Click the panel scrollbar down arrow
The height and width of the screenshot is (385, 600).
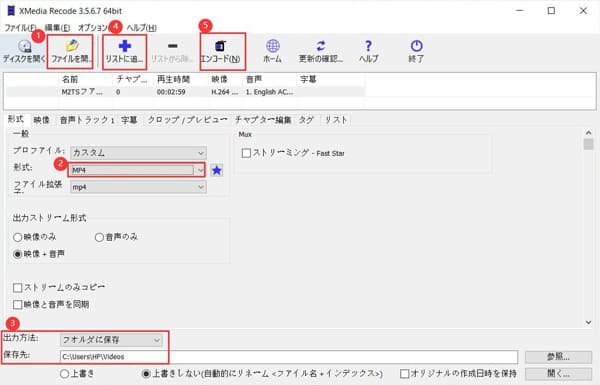click(589, 323)
